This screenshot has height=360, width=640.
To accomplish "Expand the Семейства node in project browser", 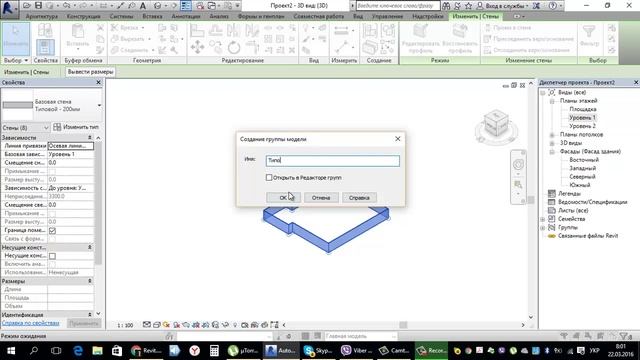I will click(x=543, y=219).
